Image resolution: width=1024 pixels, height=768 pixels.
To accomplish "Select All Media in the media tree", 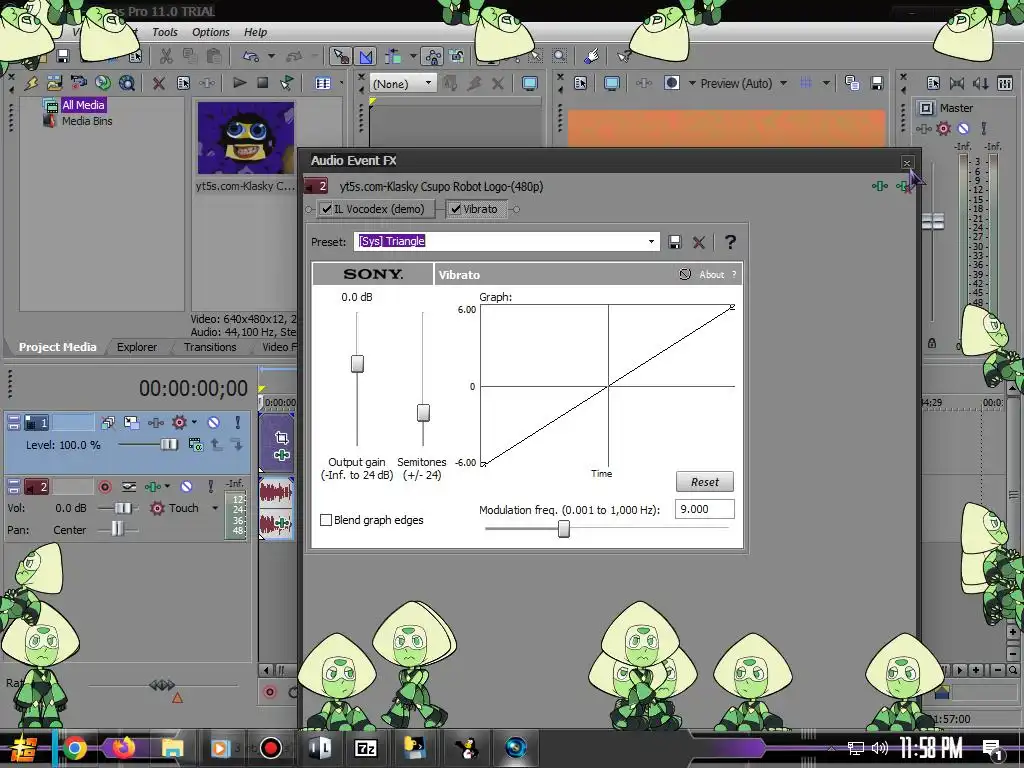I will [83, 104].
